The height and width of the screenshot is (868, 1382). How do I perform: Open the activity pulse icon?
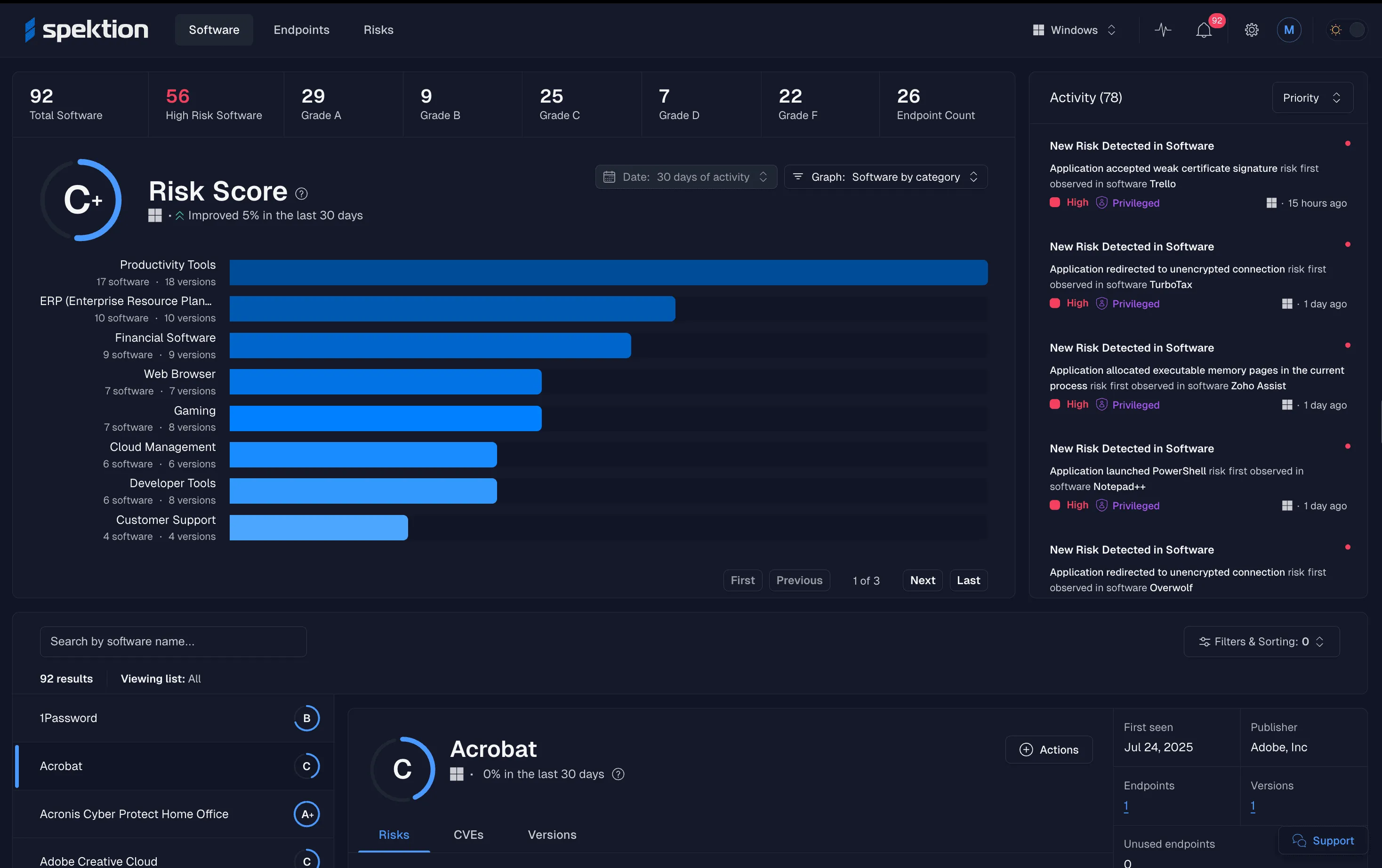click(x=1163, y=30)
